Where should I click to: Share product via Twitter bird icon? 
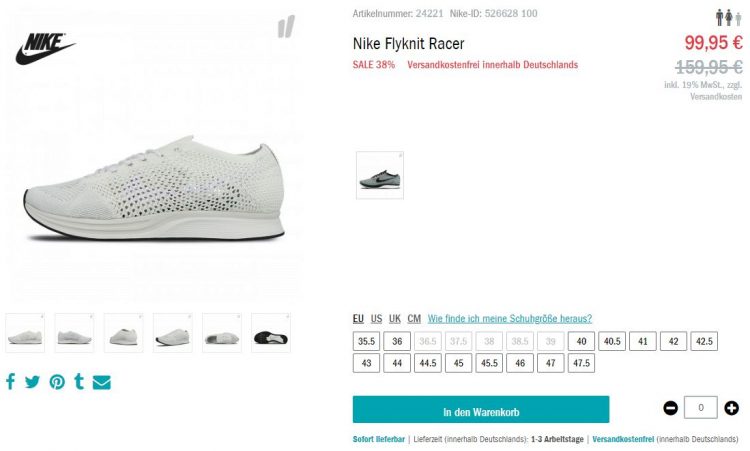coord(32,382)
